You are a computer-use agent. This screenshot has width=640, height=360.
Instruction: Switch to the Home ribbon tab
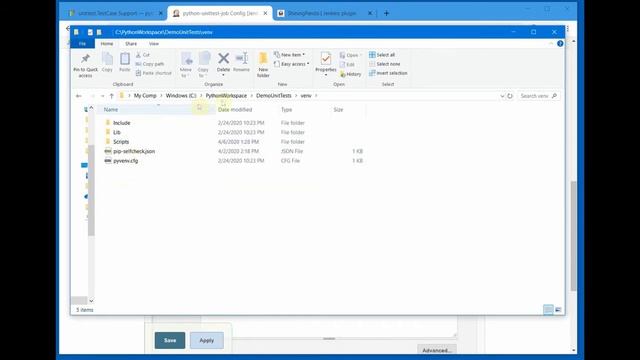click(x=107, y=44)
